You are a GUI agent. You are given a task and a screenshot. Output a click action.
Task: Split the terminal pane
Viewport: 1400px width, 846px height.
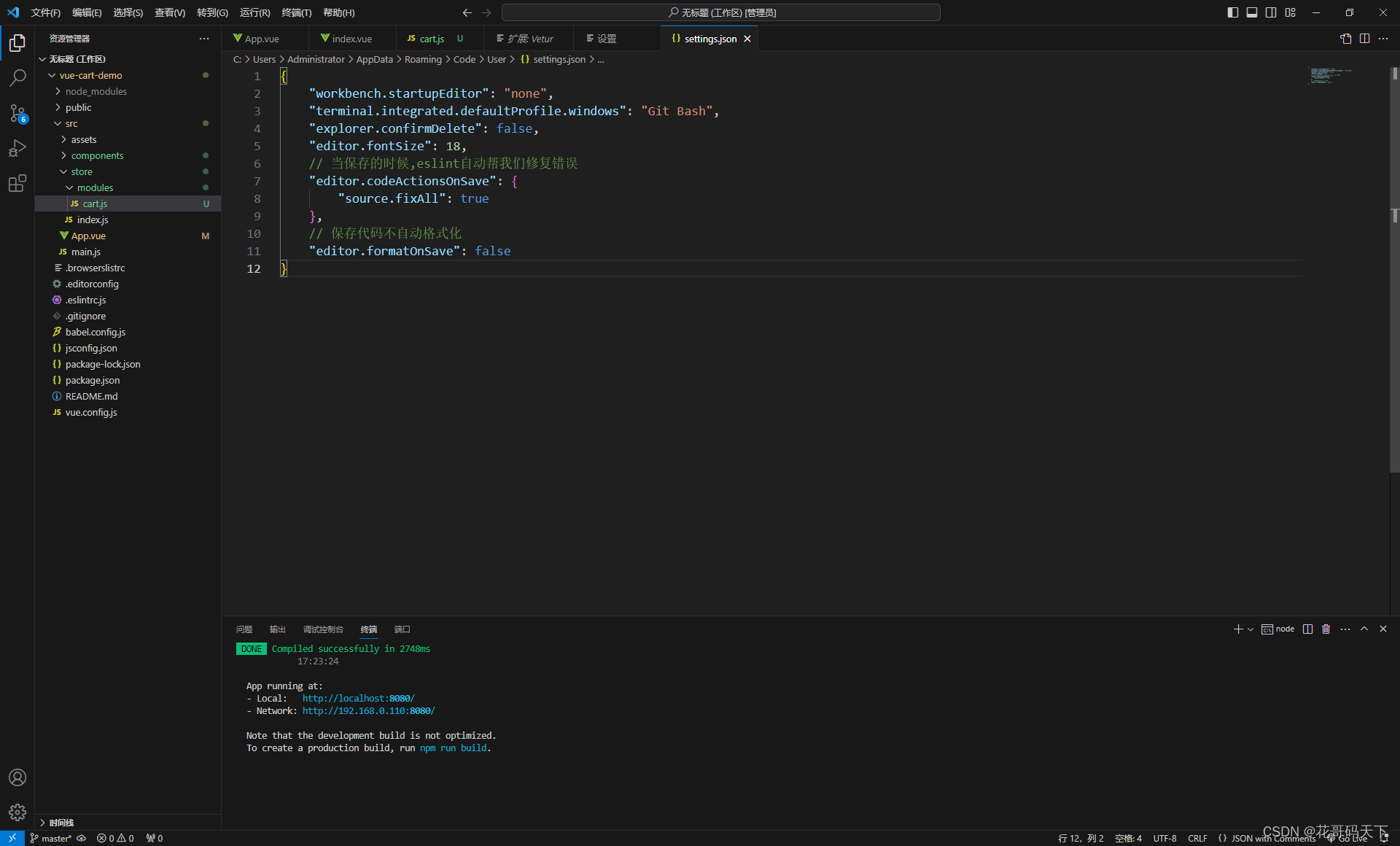1307,629
